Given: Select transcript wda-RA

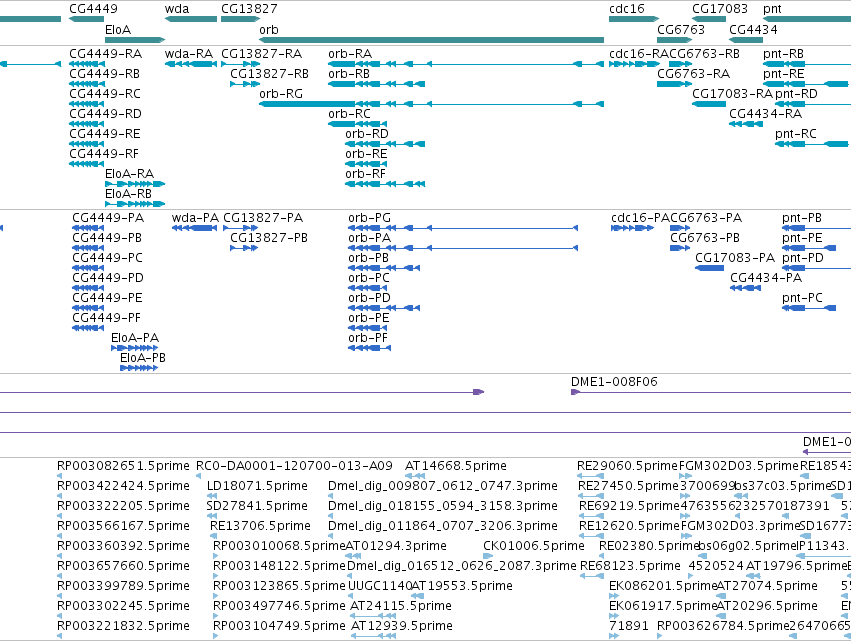Looking at the screenshot, I should 189,54.
